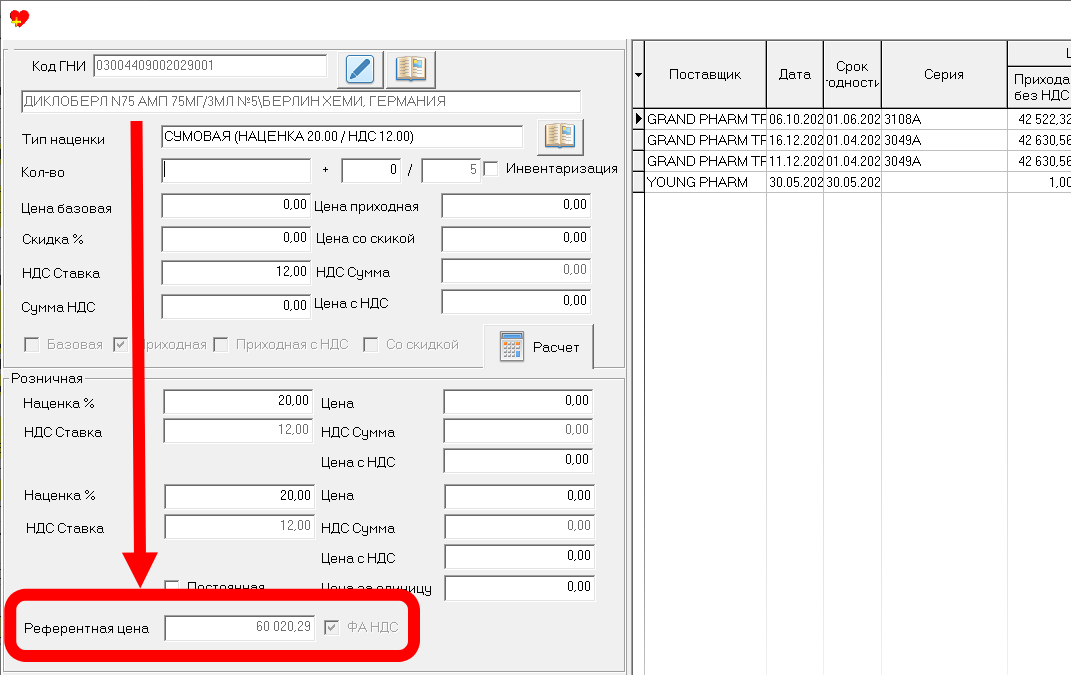
Task: Click the first retail Наценка % field
Action: 238,402
